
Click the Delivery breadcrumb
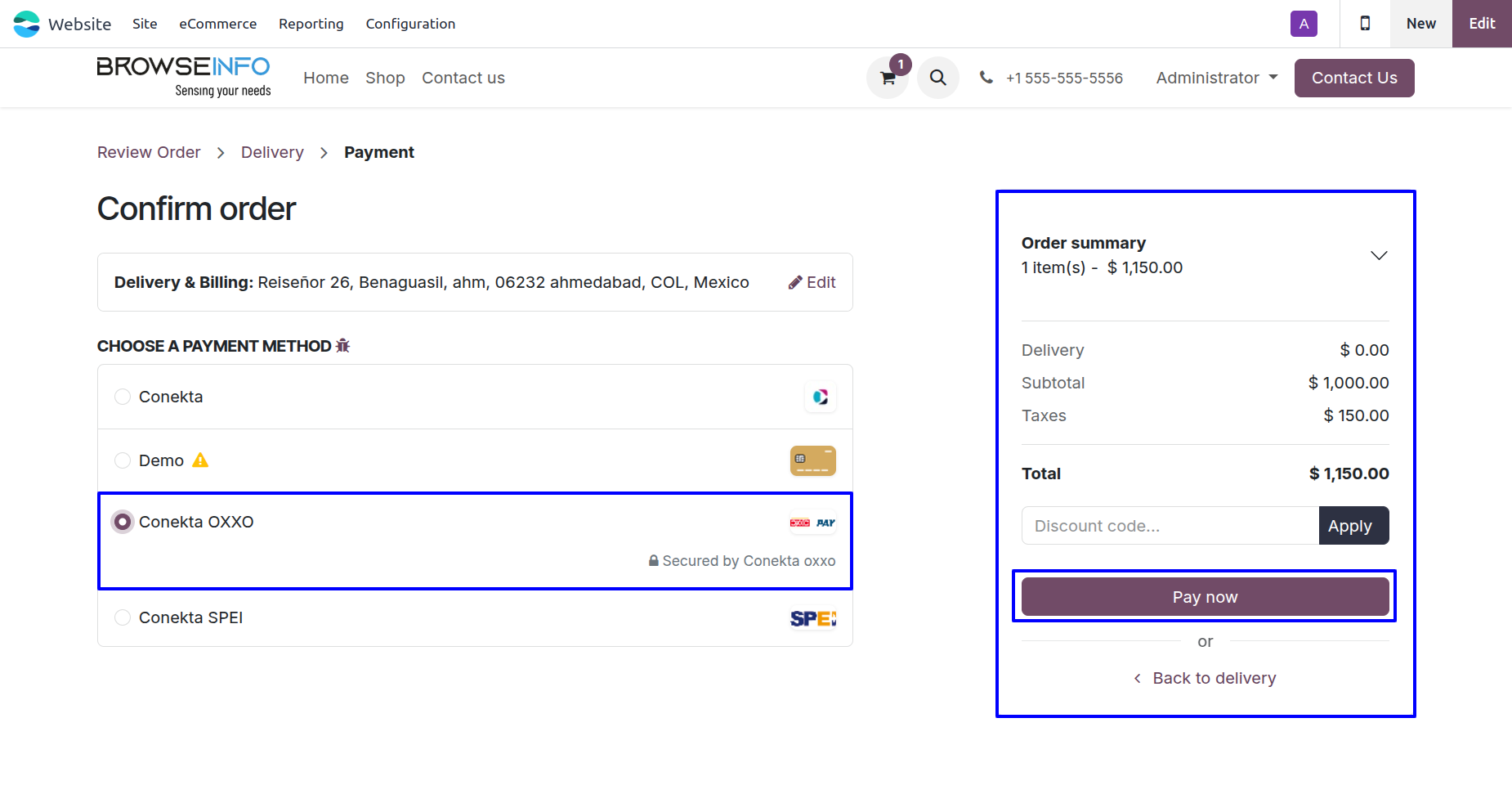272,152
